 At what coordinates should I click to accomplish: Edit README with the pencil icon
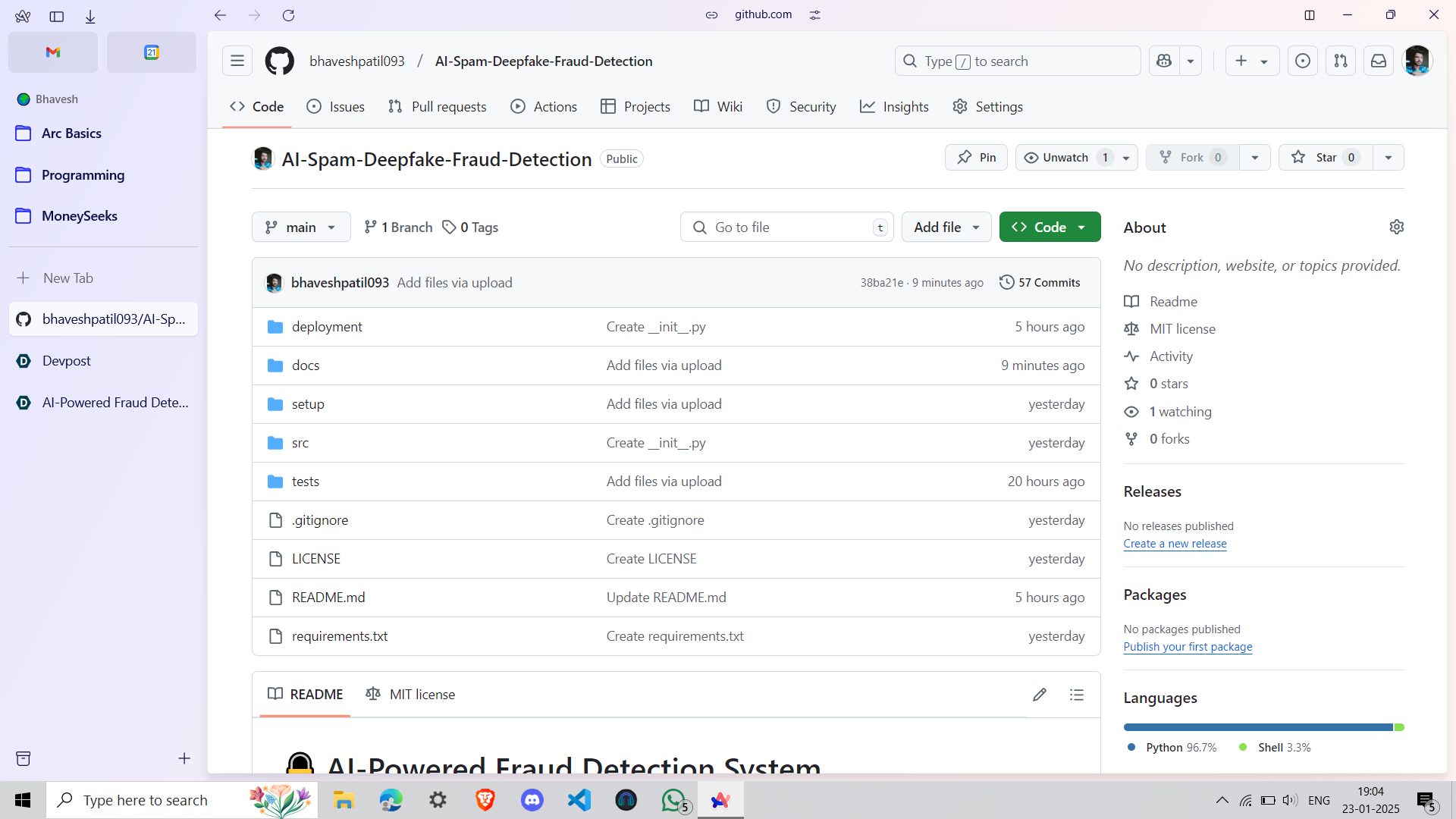(x=1040, y=694)
